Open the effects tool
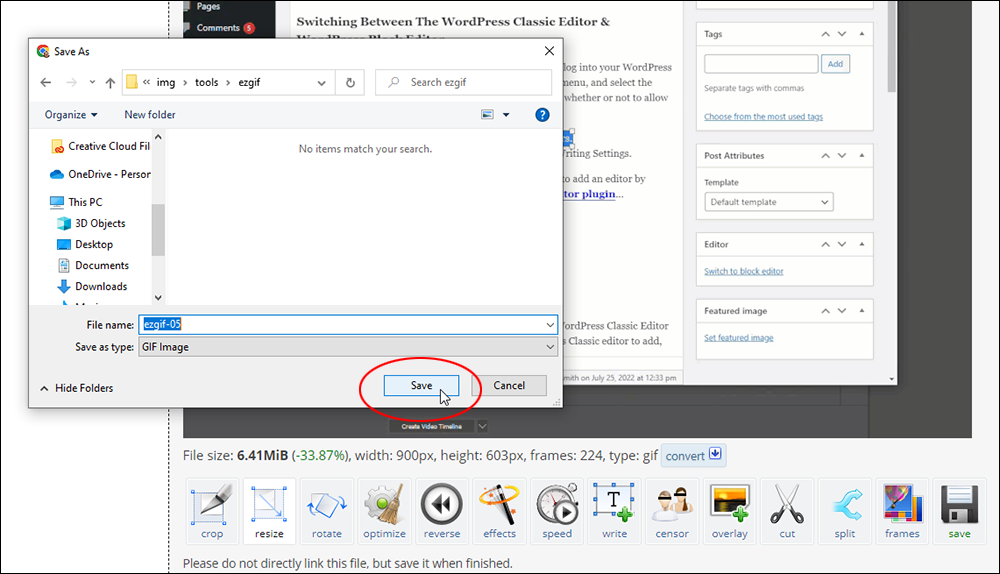The image size is (1000, 574). click(x=499, y=511)
